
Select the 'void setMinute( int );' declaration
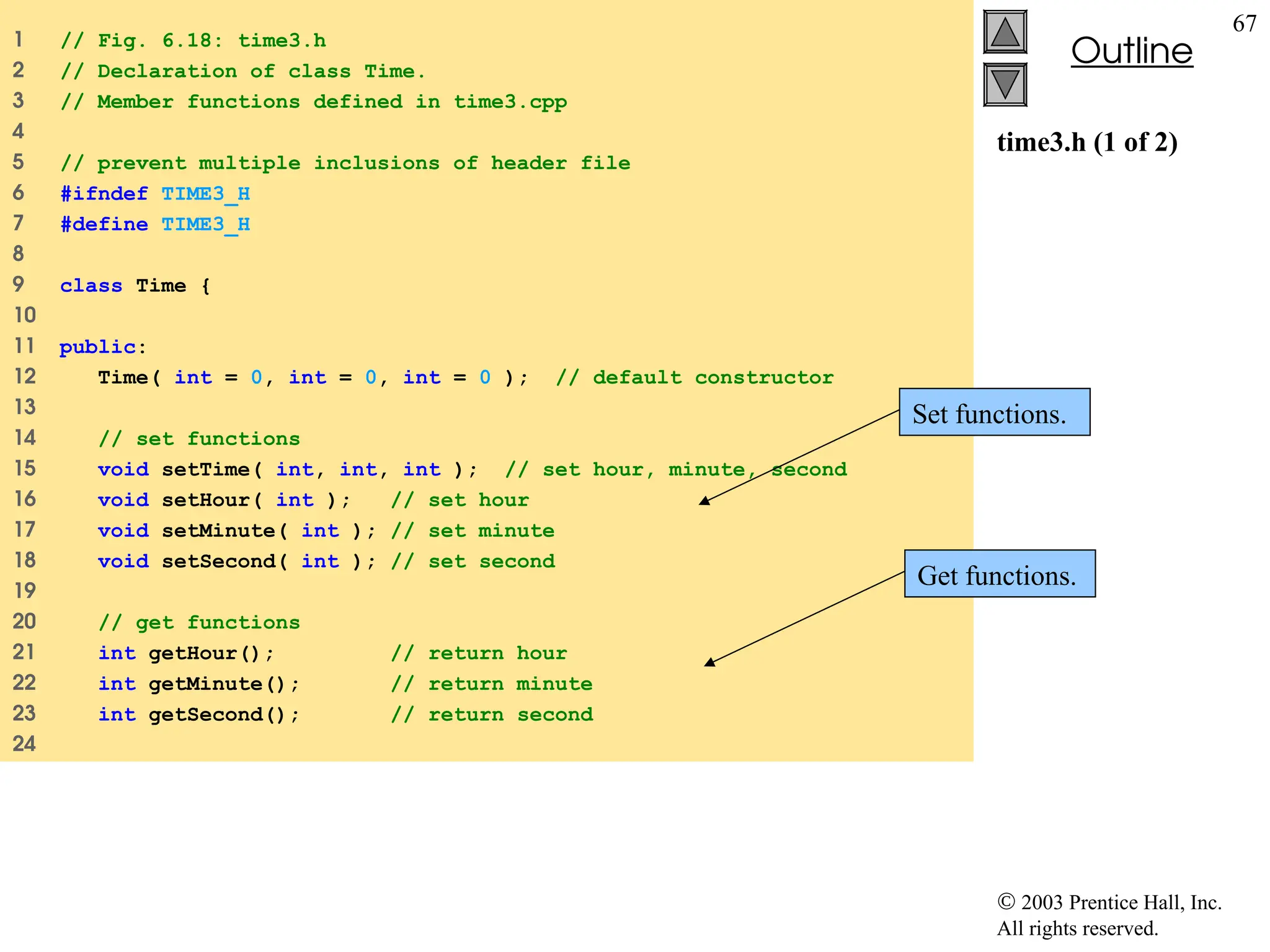(237, 531)
